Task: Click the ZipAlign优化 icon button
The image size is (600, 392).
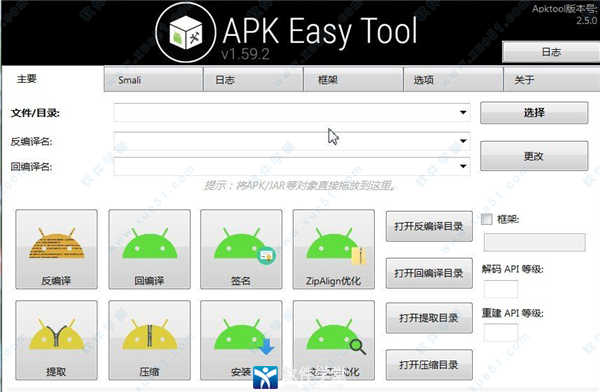Action: point(334,249)
